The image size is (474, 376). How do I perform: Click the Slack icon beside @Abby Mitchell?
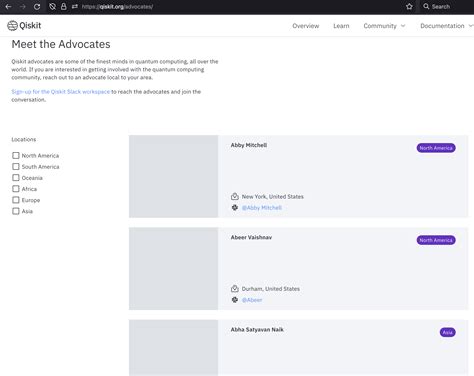pos(235,207)
